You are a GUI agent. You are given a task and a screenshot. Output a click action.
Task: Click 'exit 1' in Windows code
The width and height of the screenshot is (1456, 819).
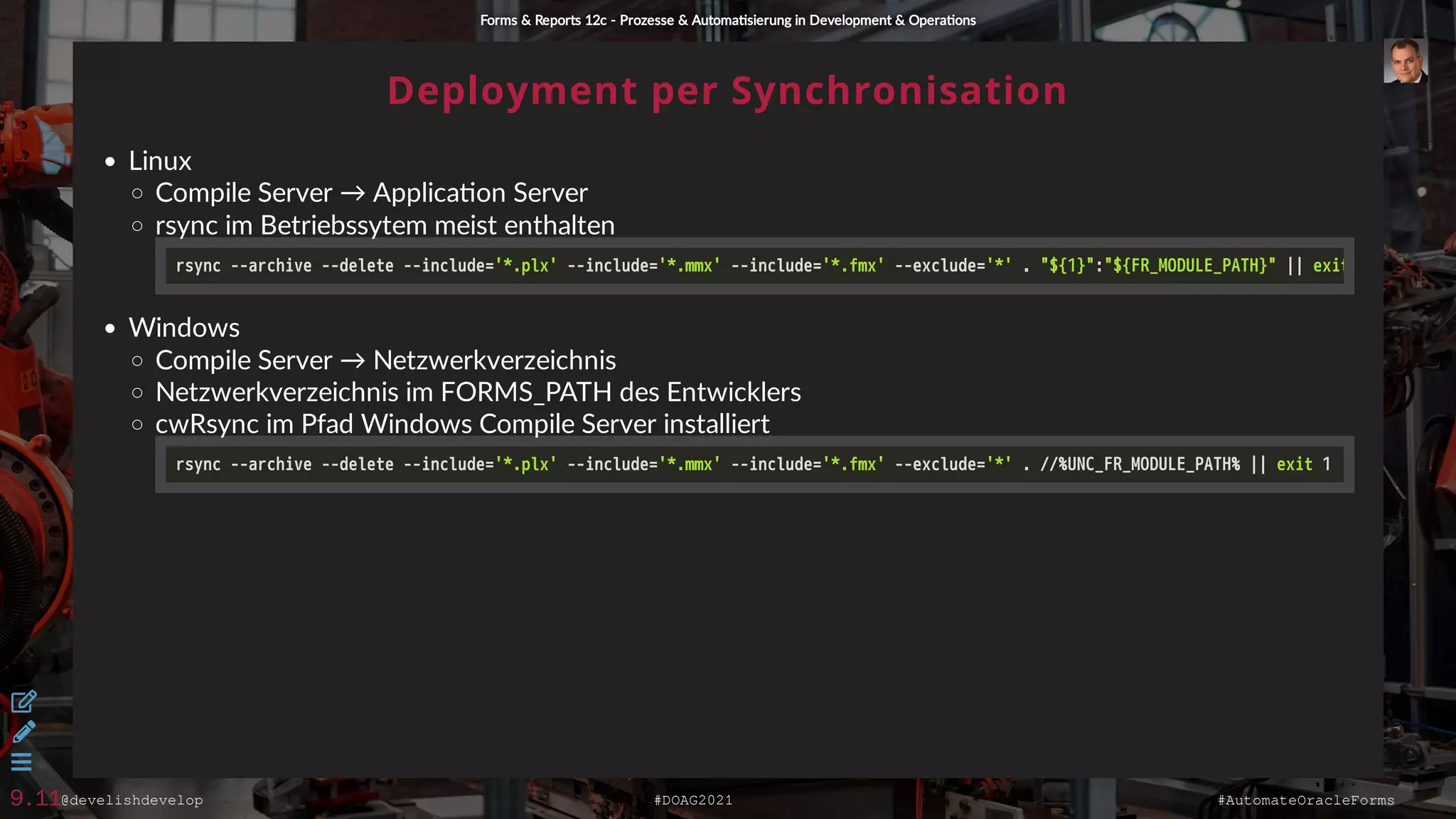tap(1303, 464)
